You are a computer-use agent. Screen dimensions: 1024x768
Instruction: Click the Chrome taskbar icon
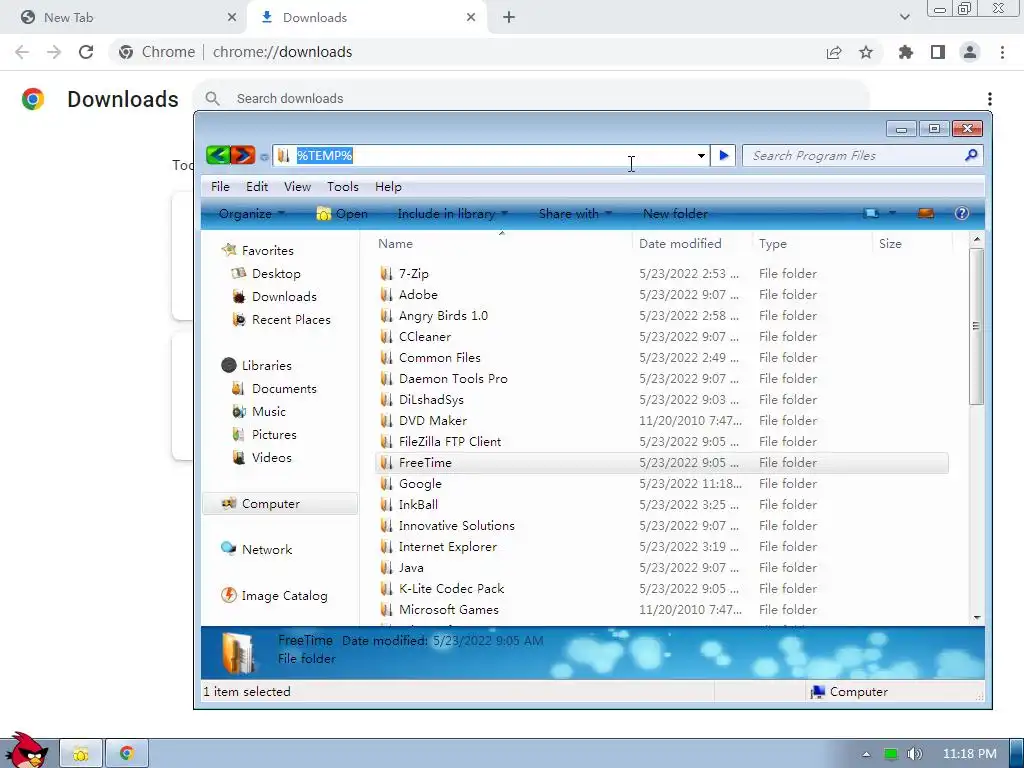pyautogui.click(x=127, y=754)
